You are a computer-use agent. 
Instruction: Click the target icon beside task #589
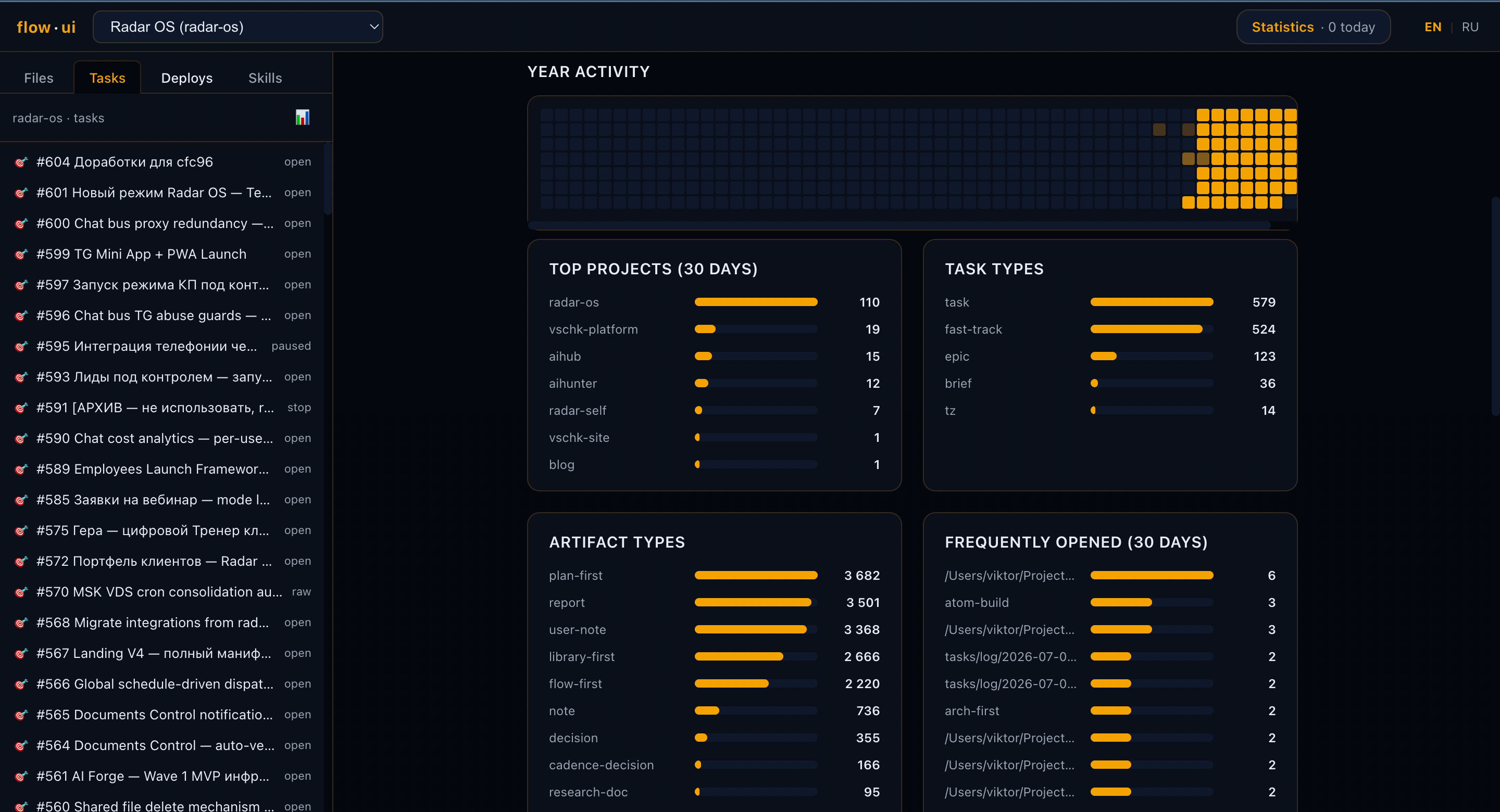[21, 469]
